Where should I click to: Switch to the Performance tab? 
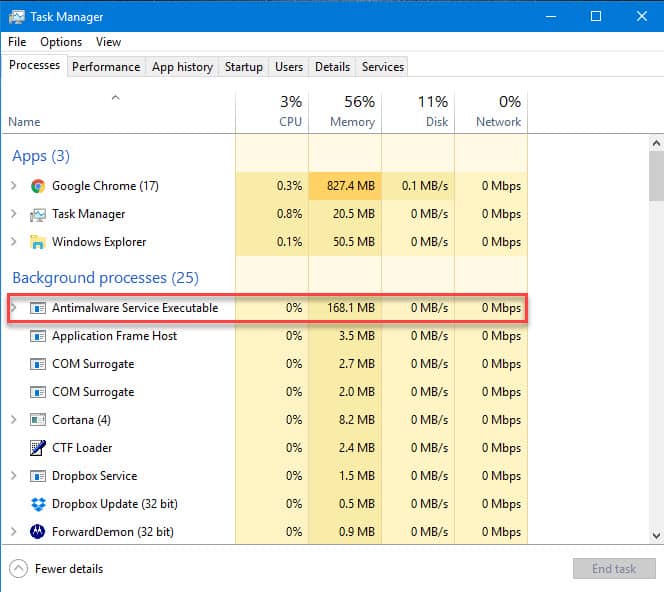(x=106, y=67)
